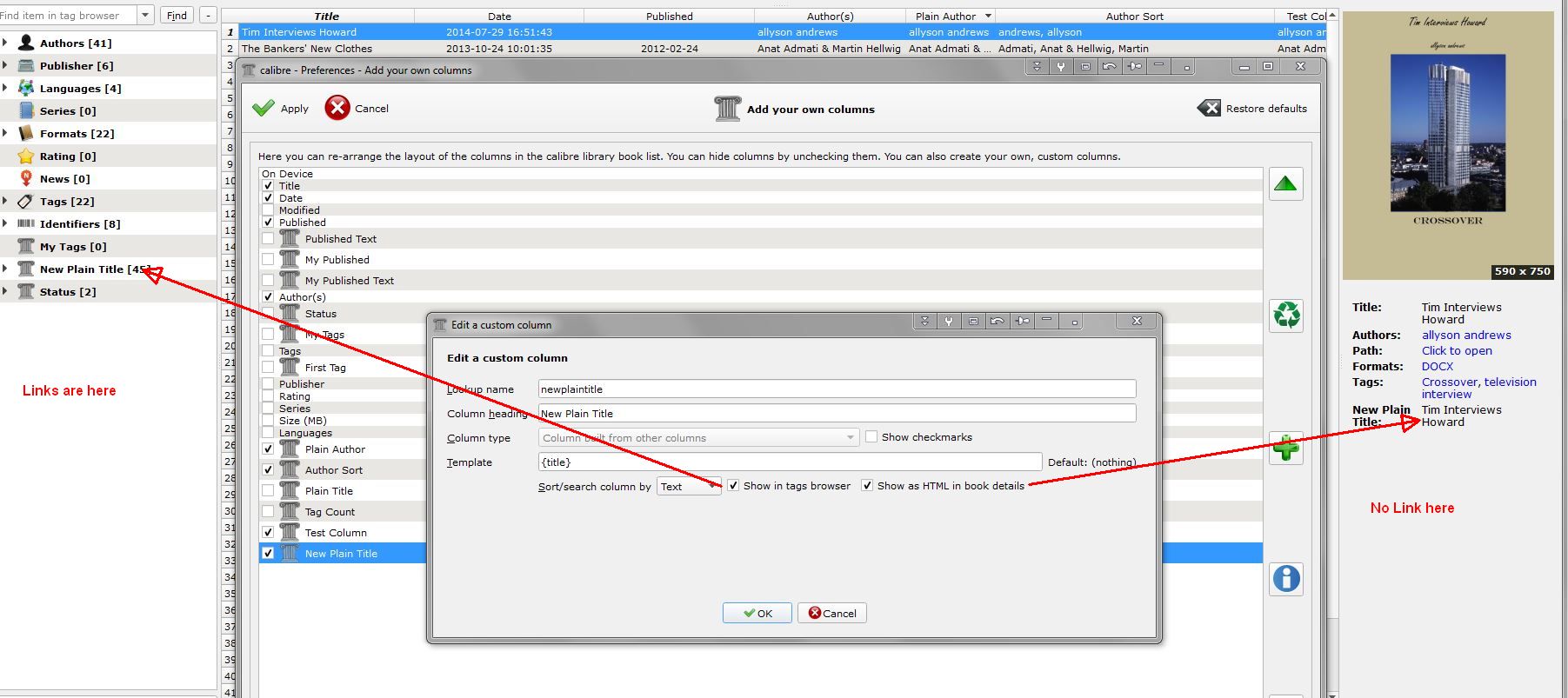Toggle the Test Column checkbox
The width and height of the screenshot is (1568, 698).
point(268,532)
